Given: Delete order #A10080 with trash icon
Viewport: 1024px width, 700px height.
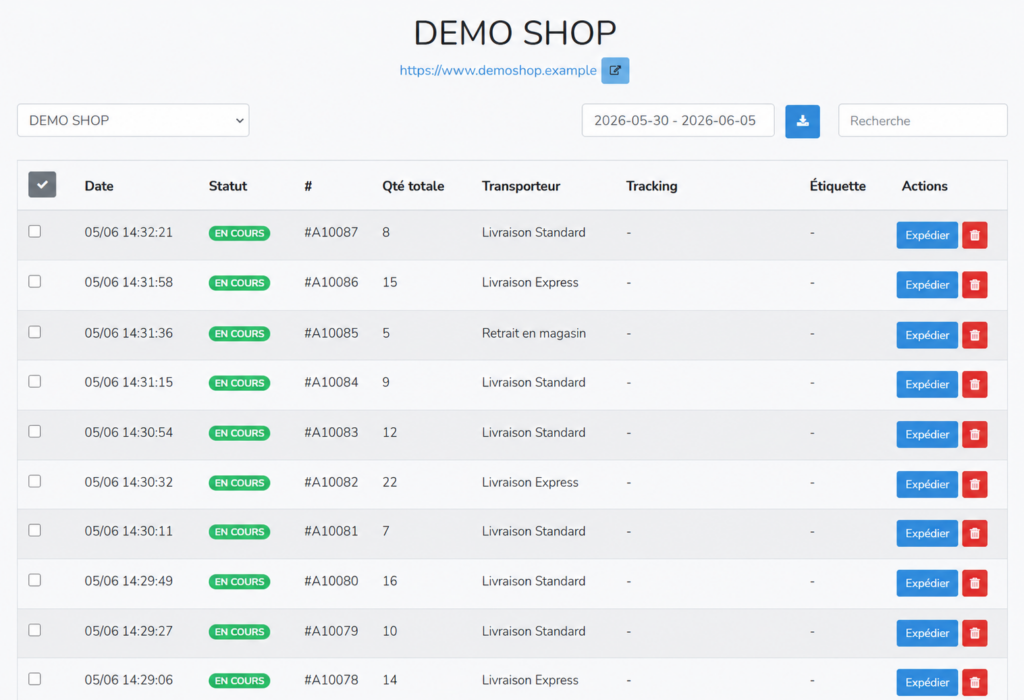Looking at the screenshot, I should pyautogui.click(x=974, y=583).
